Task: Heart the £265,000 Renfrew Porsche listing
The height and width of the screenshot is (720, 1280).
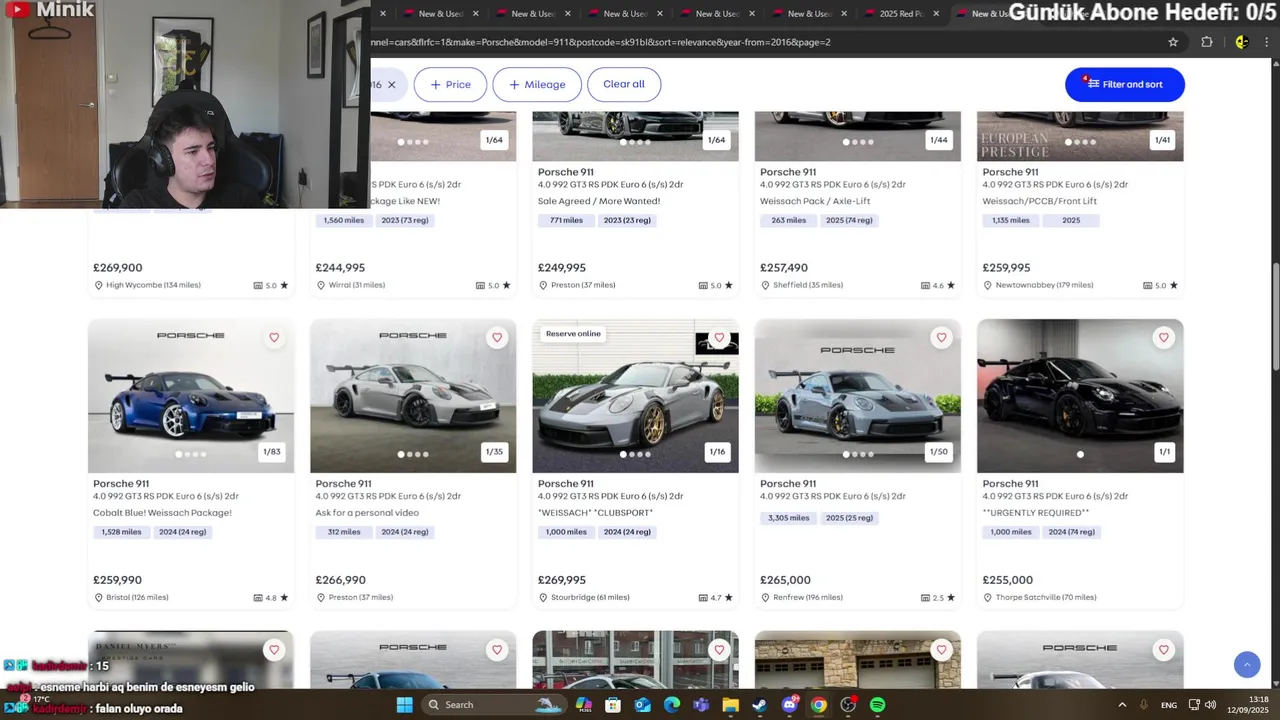Action: [941, 338]
